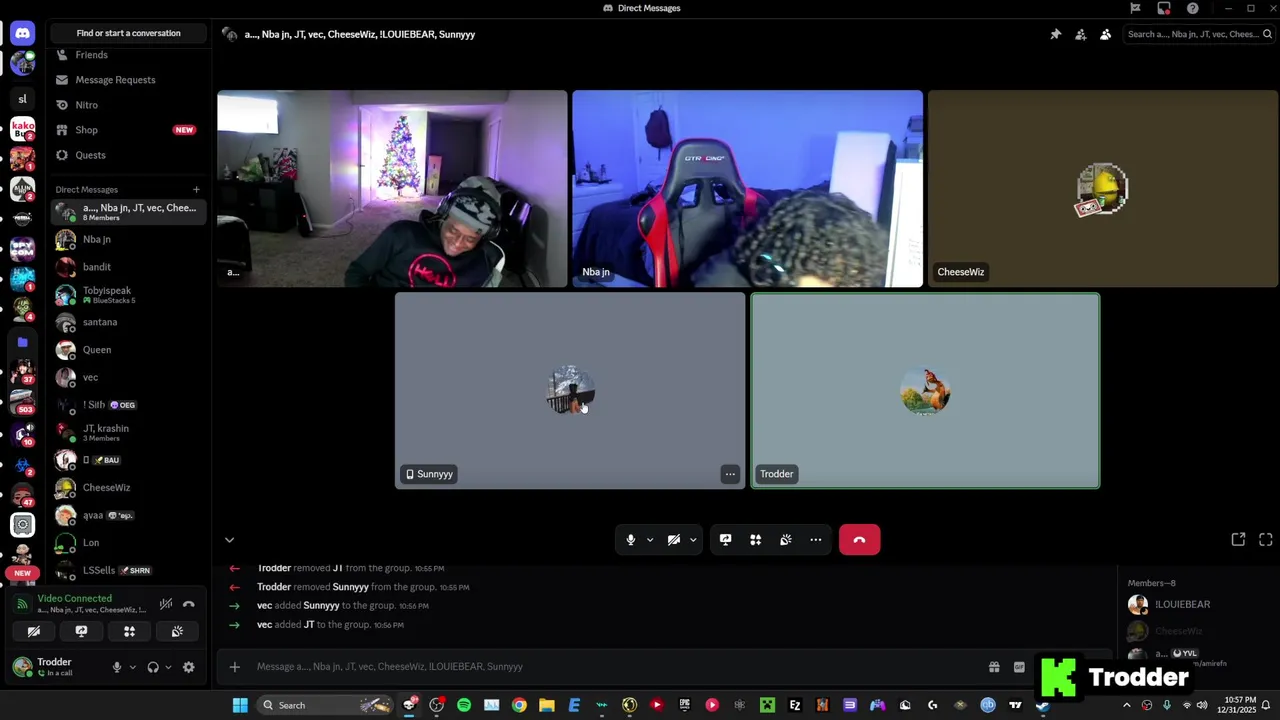Open the checkpoint flag icon in title bar
The image size is (1280, 720).
pos(1135,8)
